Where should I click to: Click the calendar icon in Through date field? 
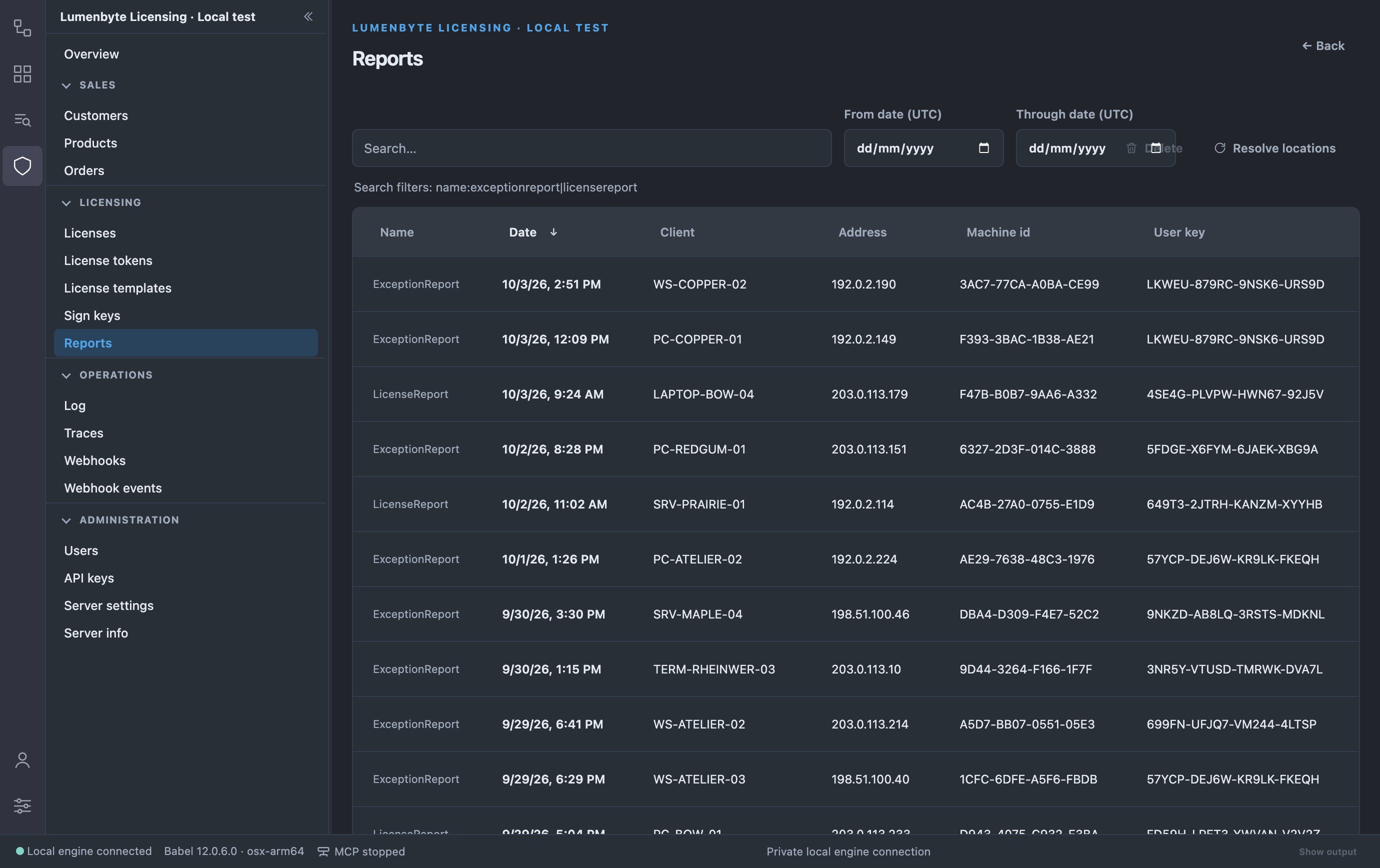pyautogui.click(x=1156, y=148)
